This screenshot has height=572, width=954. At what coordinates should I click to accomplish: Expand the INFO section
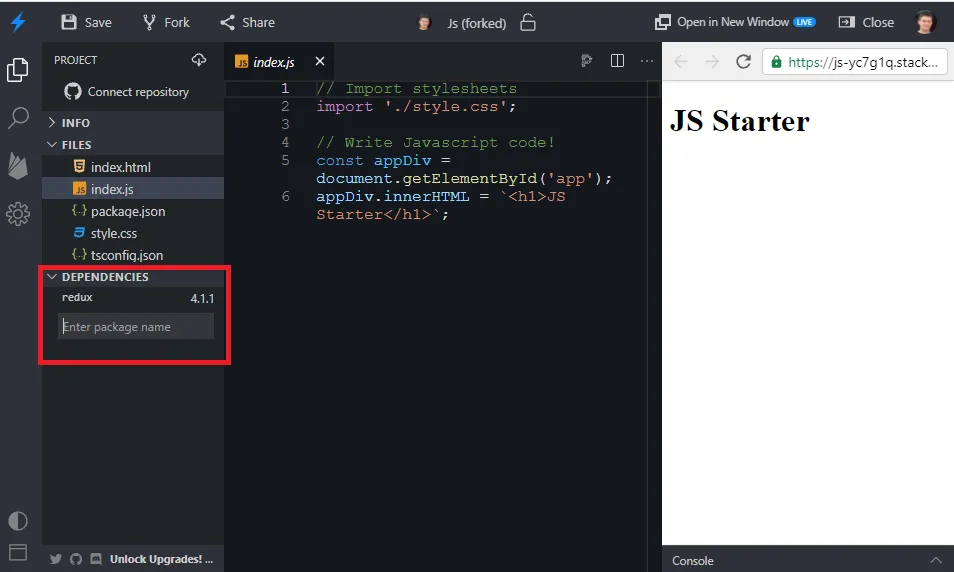tap(133, 122)
